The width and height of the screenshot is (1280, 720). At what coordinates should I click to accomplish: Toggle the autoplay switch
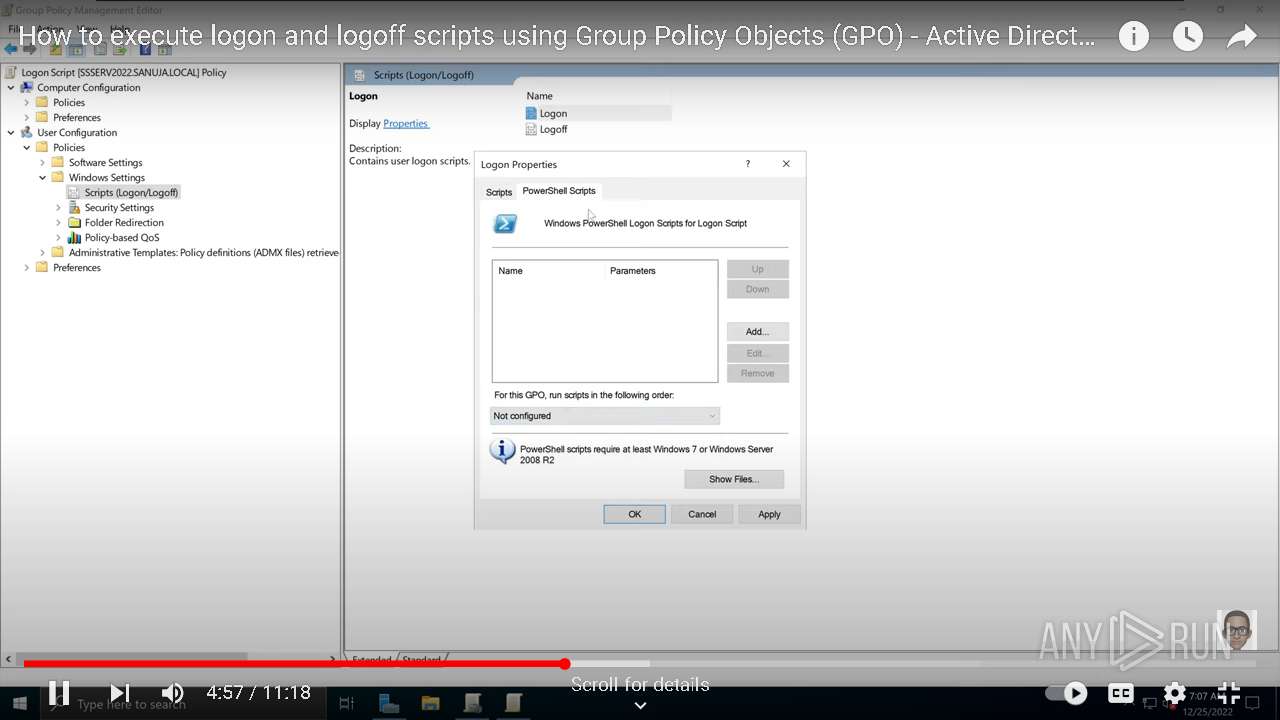coord(1066,692)
